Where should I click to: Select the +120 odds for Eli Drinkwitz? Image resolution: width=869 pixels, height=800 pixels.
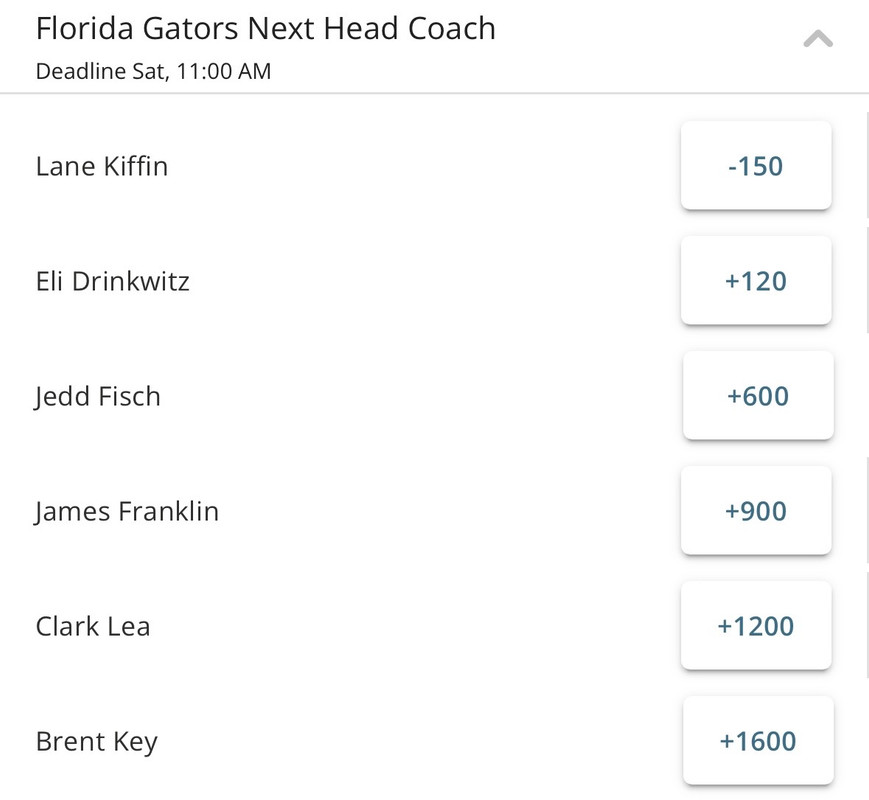point(756,281)
